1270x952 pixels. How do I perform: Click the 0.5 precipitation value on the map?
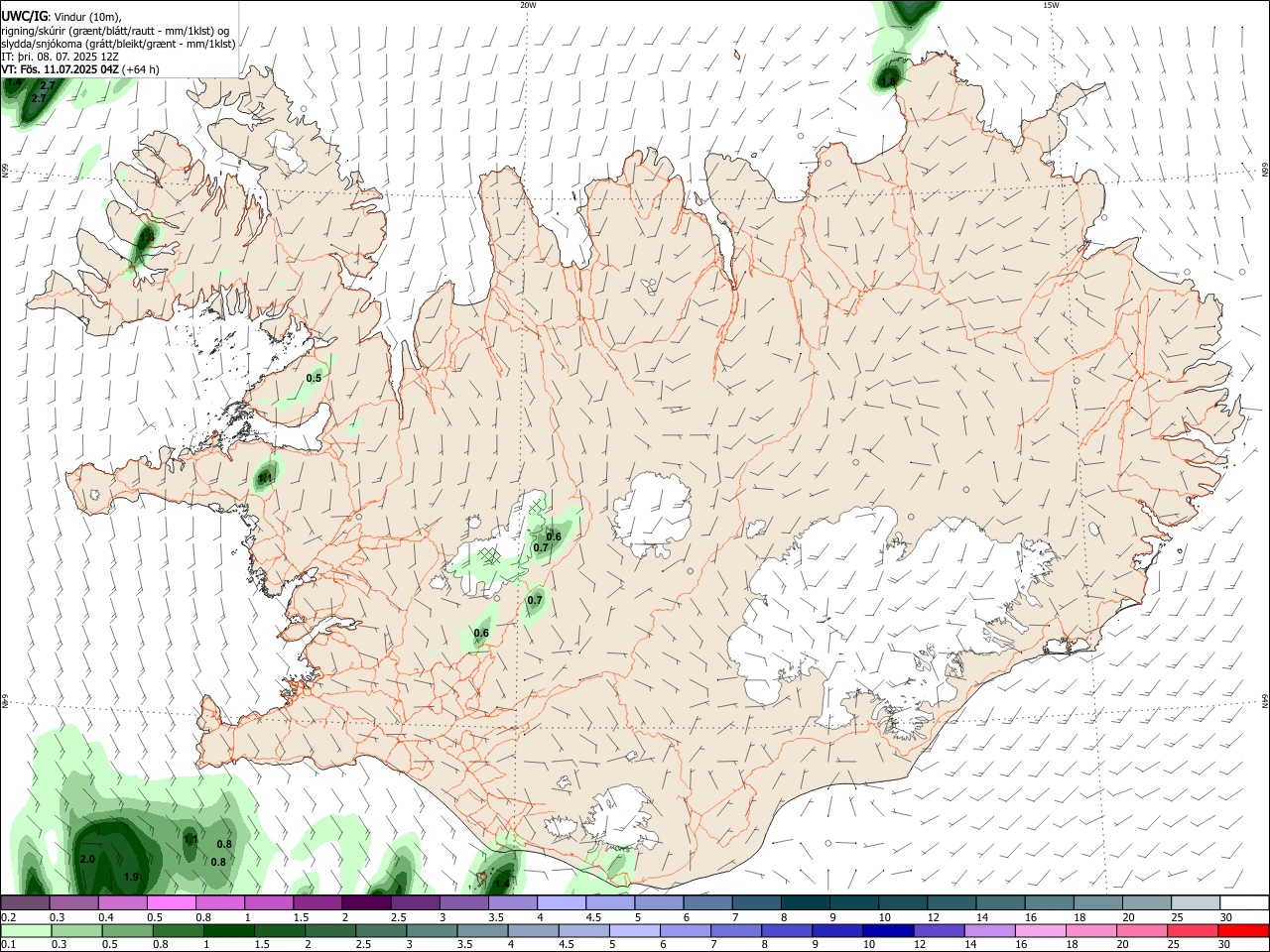(314, 378)
